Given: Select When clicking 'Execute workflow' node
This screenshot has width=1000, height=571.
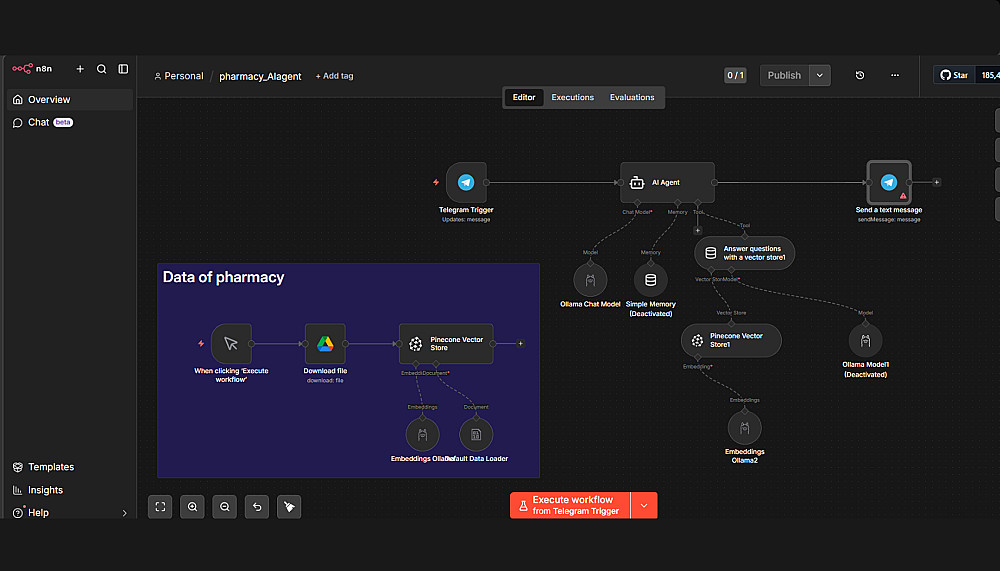Looking at the screenshot, I should pyautogui.click(x=231, y=344).
